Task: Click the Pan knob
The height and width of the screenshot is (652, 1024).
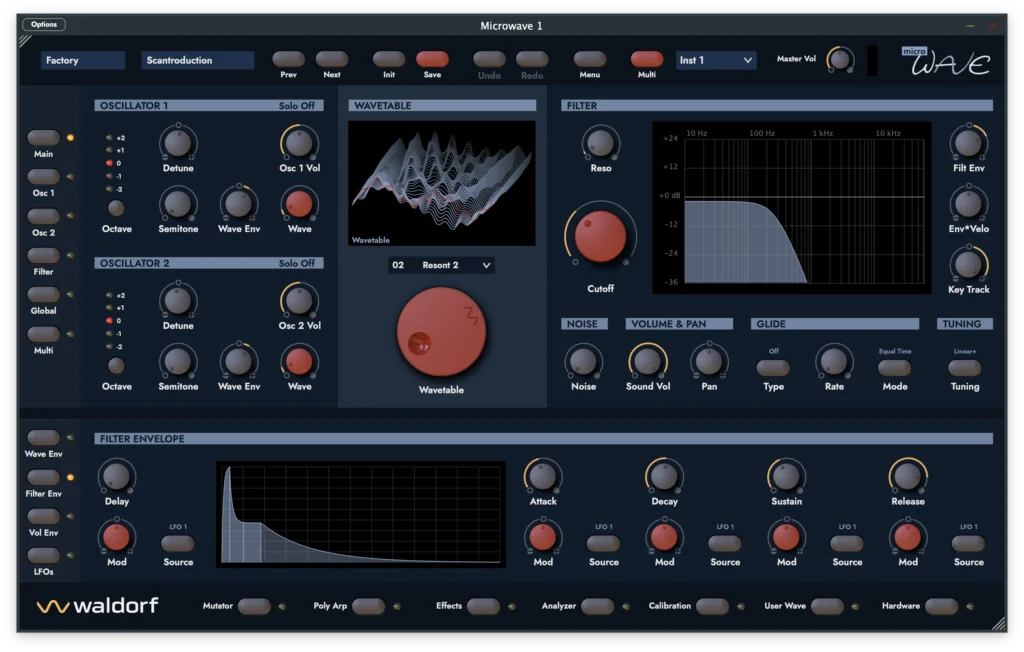Action: coord(709,361)
